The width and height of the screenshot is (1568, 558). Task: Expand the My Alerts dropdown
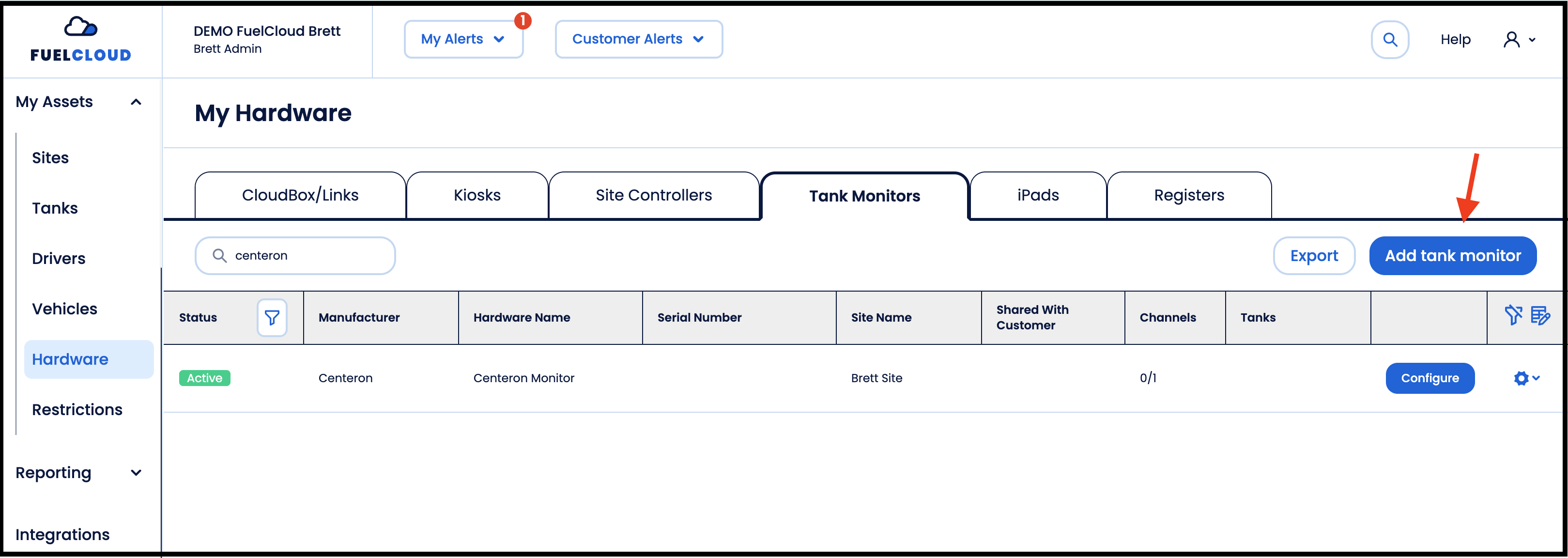pyautogui.click(x=463, y=40)
